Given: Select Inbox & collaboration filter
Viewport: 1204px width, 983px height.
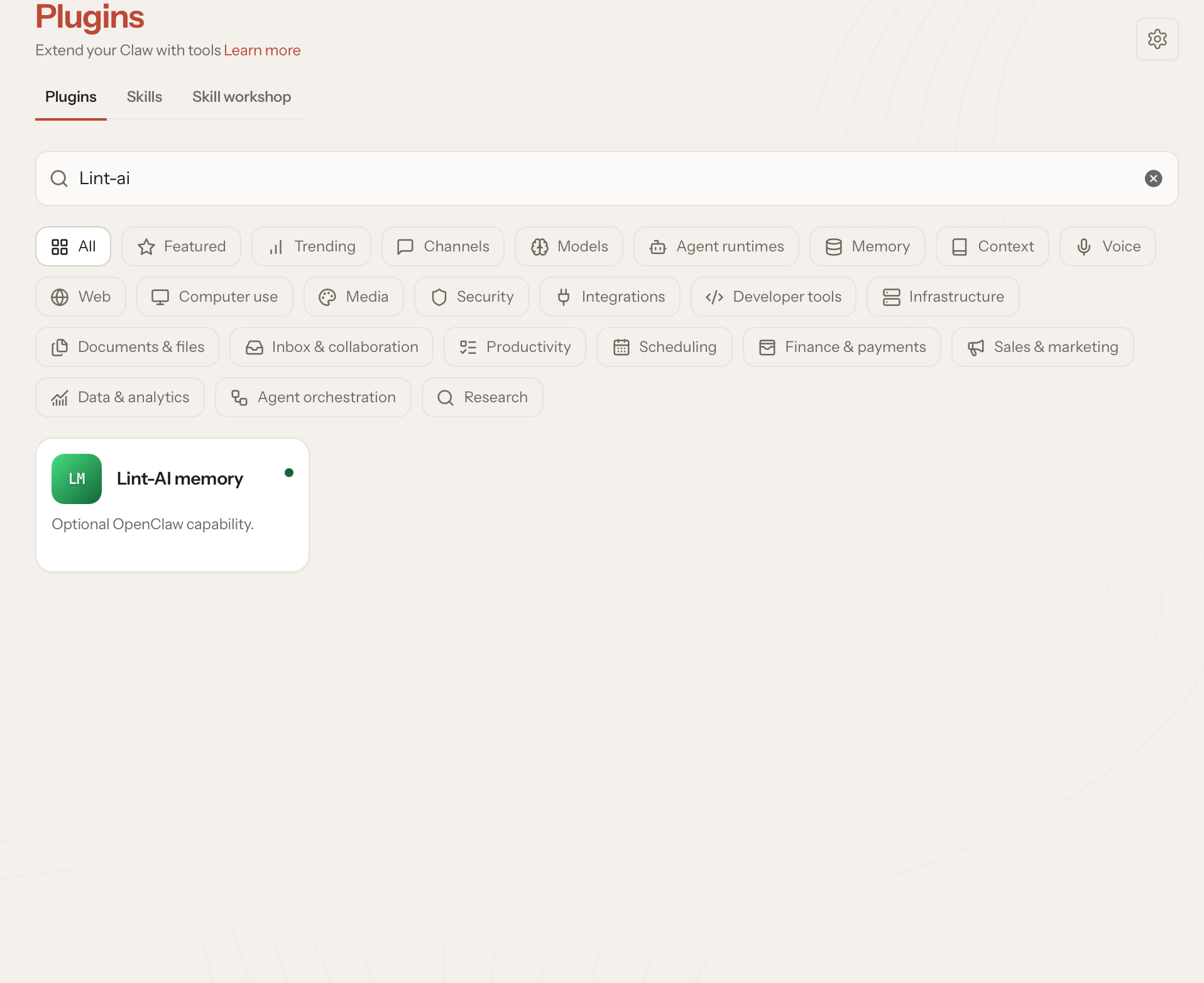Looking at the screenshot, I should tap(332, 347).
